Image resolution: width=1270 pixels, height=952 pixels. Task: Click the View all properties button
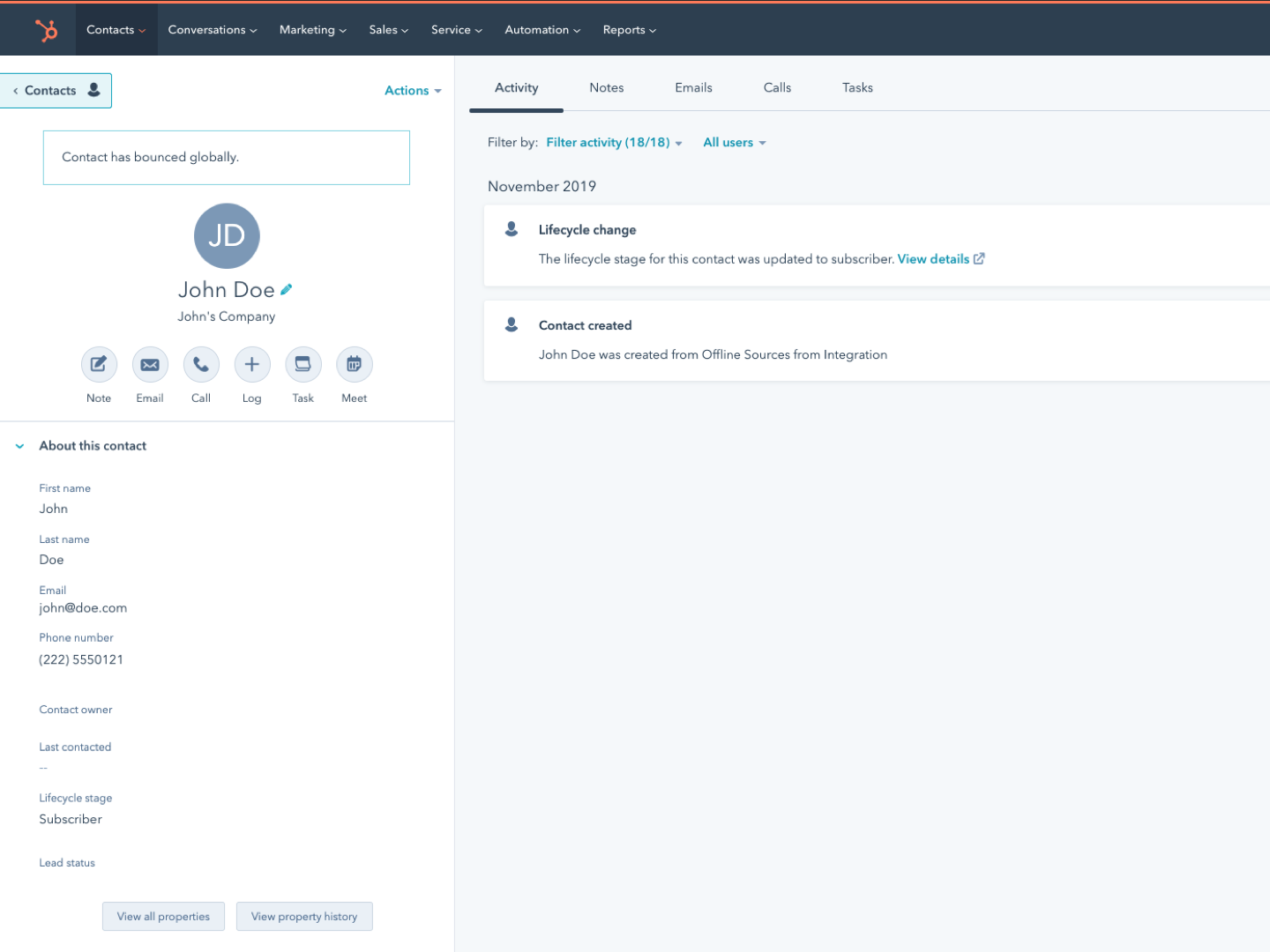pyautogui.click(x=163, y=917)
